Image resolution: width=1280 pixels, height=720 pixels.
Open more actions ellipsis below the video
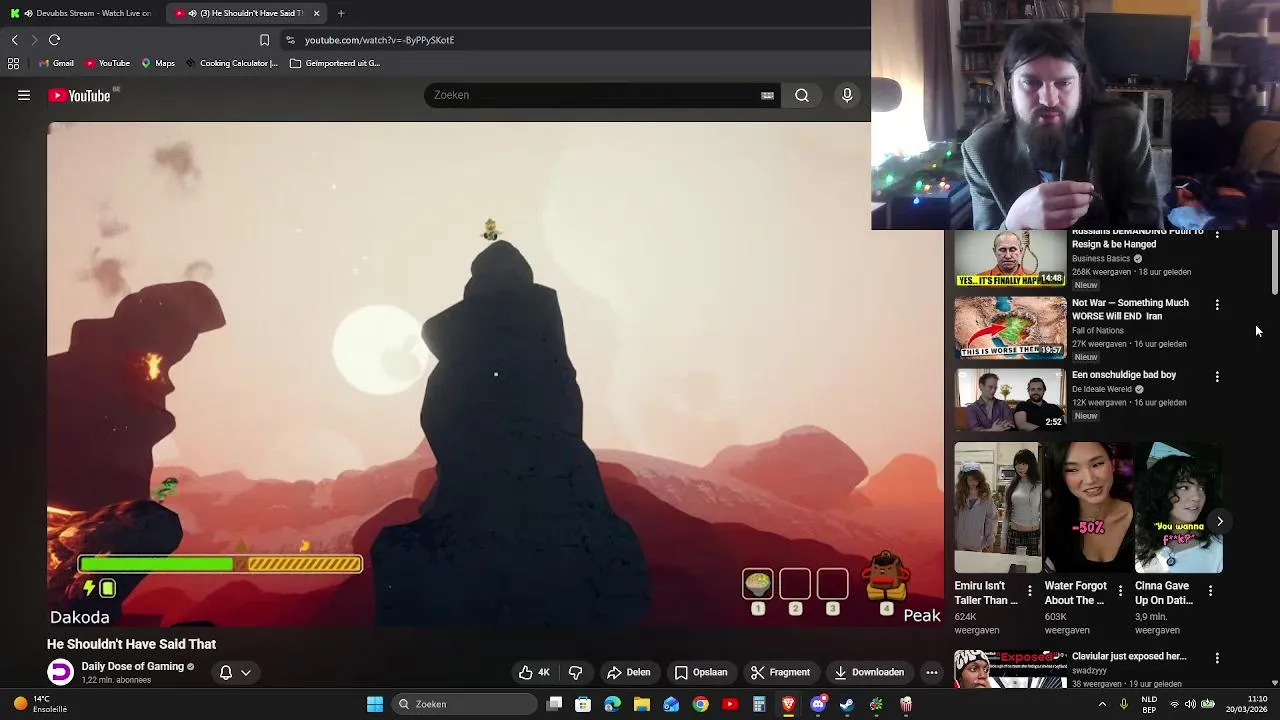[x=932, y=672]
